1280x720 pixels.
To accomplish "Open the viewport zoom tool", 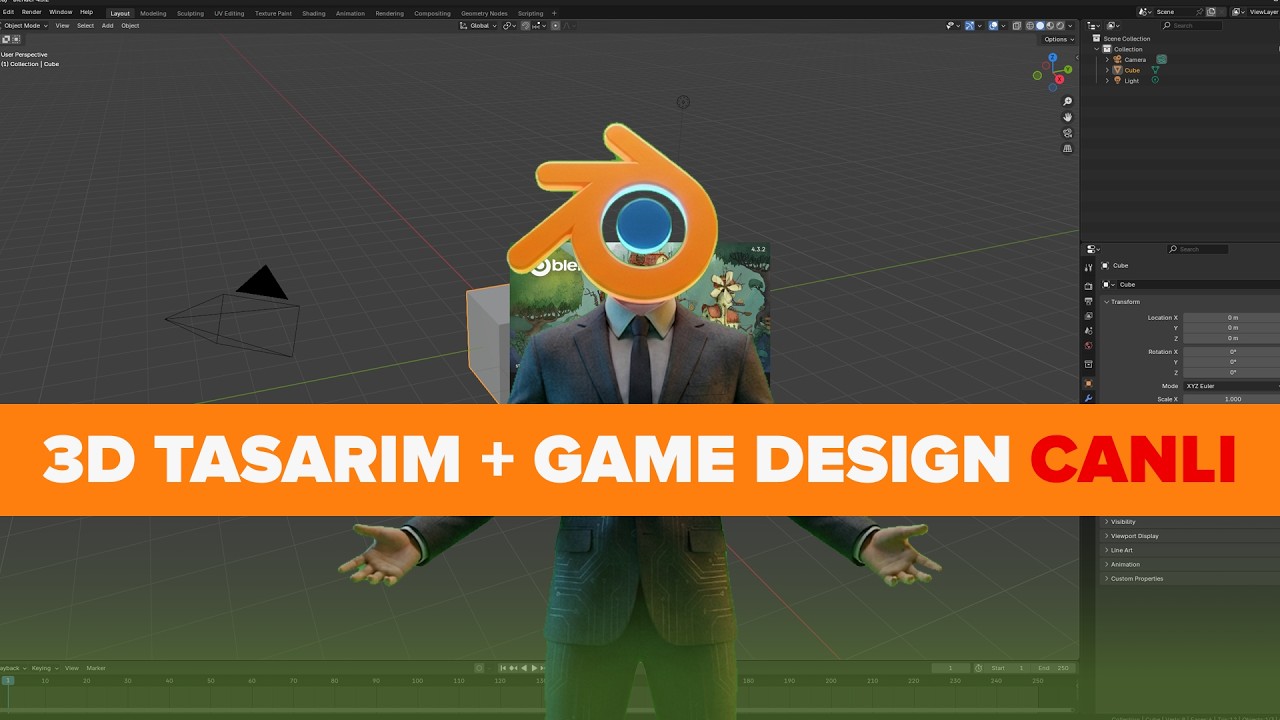I will (x=1067, y=102).
